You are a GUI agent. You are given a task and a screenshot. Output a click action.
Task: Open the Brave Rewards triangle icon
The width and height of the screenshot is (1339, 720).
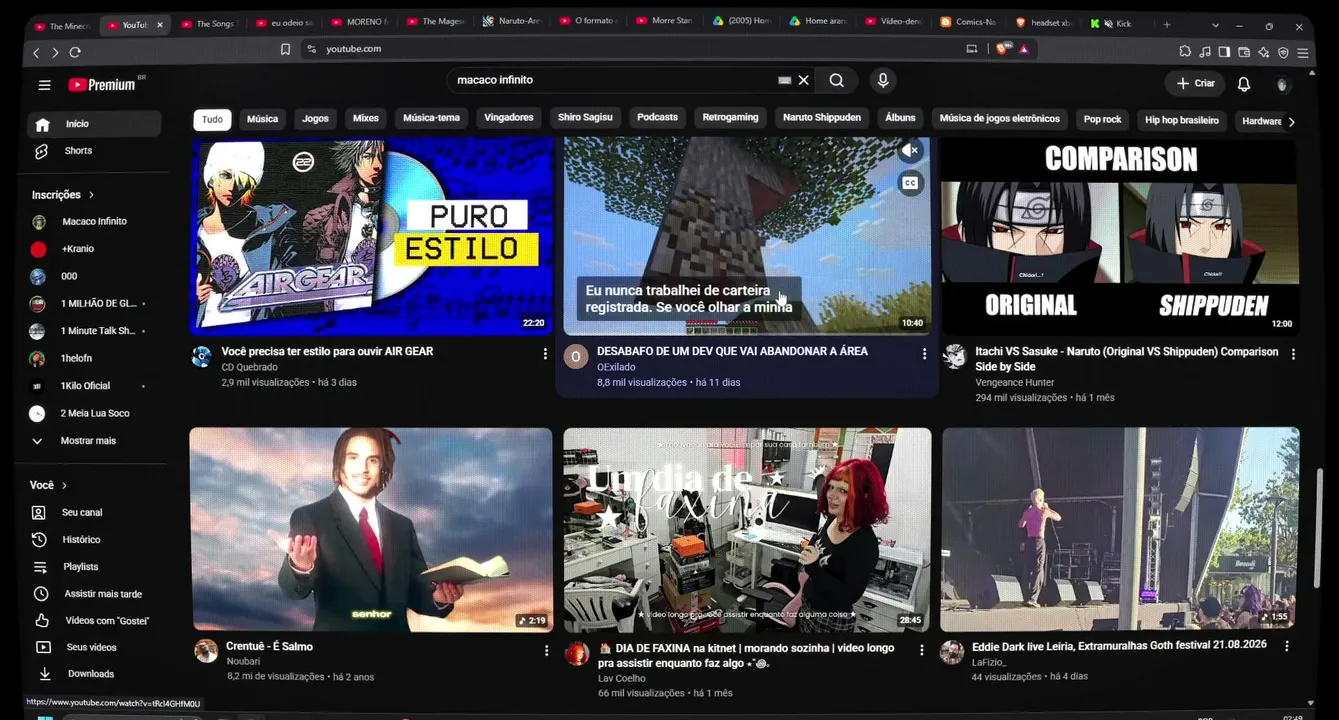point(1024,48)
